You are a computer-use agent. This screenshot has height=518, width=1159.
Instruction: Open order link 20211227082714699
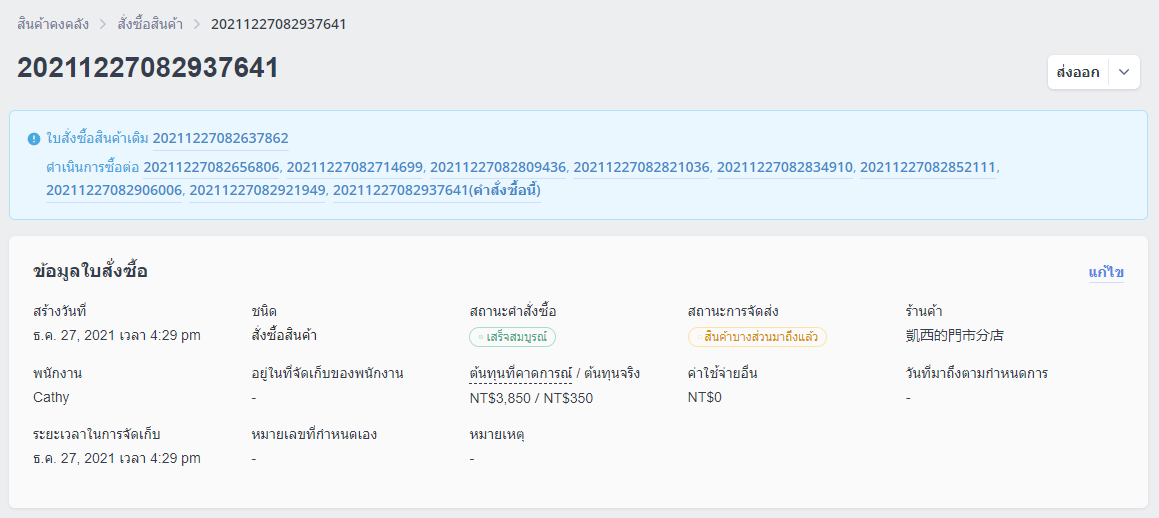(x=355, y=168)
